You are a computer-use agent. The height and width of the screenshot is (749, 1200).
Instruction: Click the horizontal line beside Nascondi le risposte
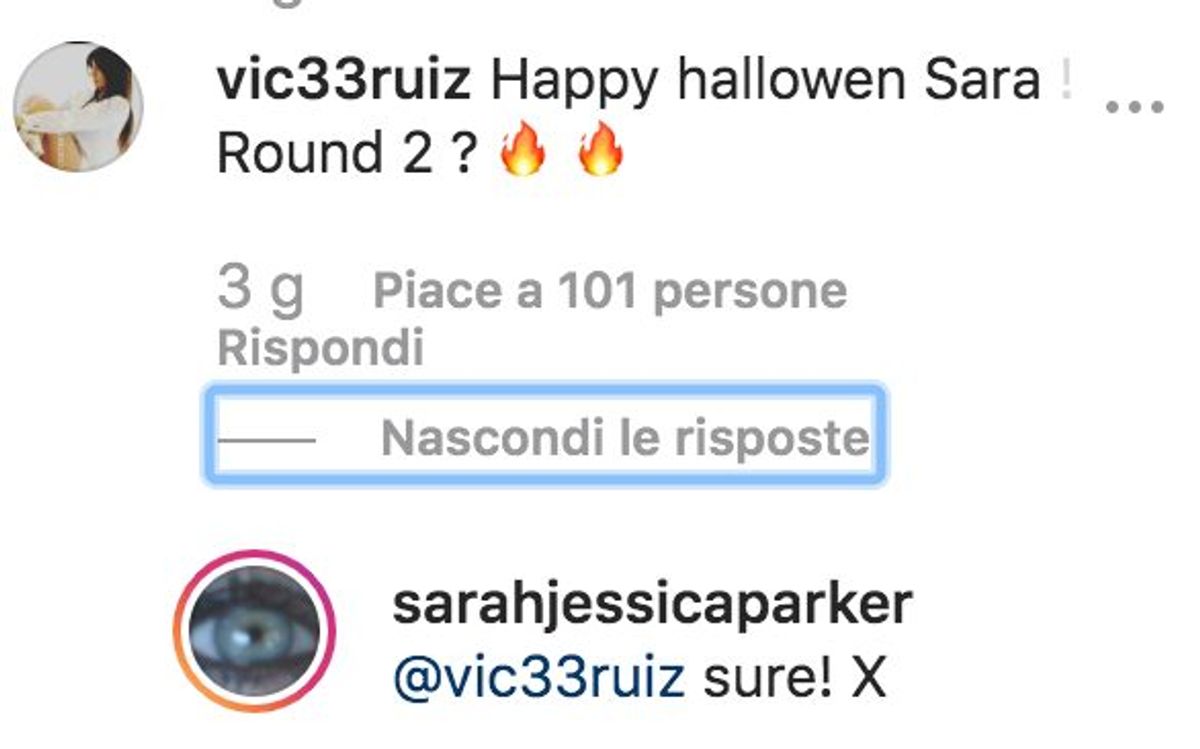tap(266, 440)
